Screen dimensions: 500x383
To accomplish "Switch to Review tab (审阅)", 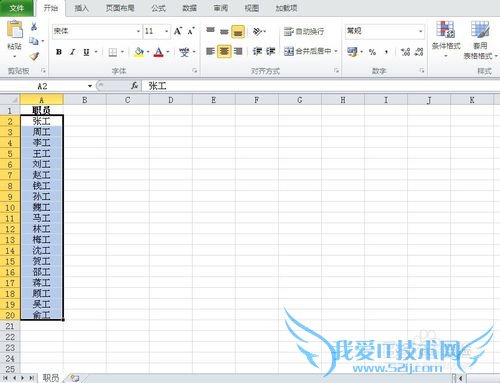I will [220, 8].
